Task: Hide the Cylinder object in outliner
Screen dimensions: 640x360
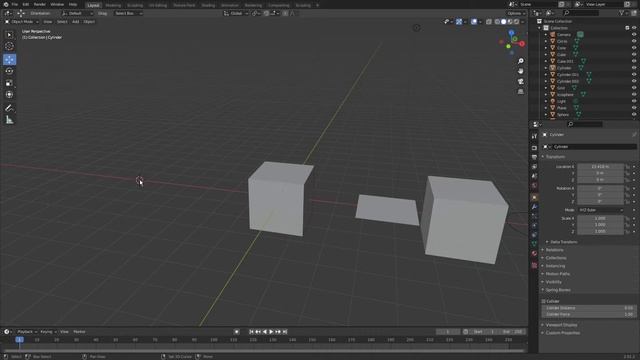Action: point(634,68)
